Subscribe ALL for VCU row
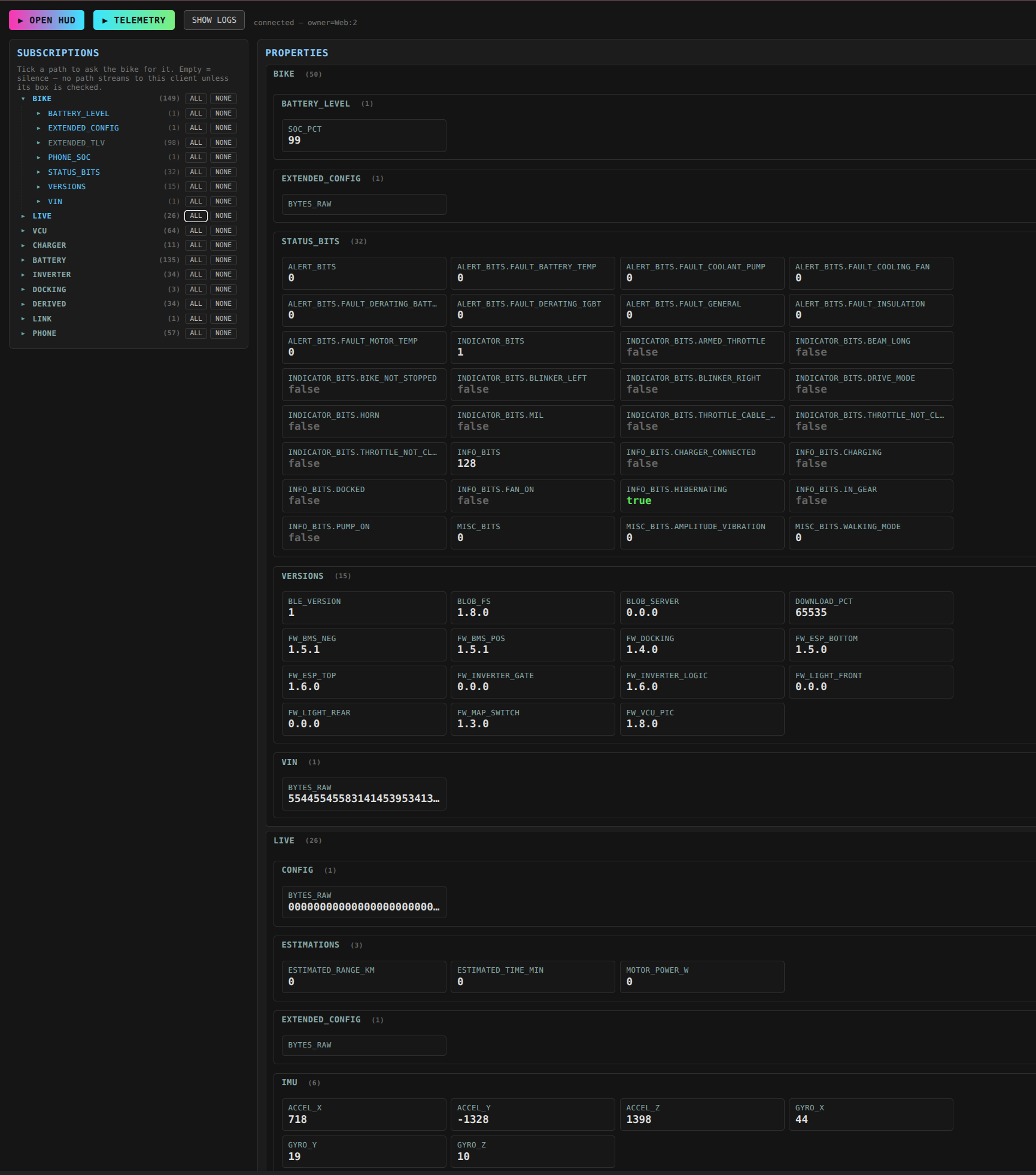 tap(196, 231)
